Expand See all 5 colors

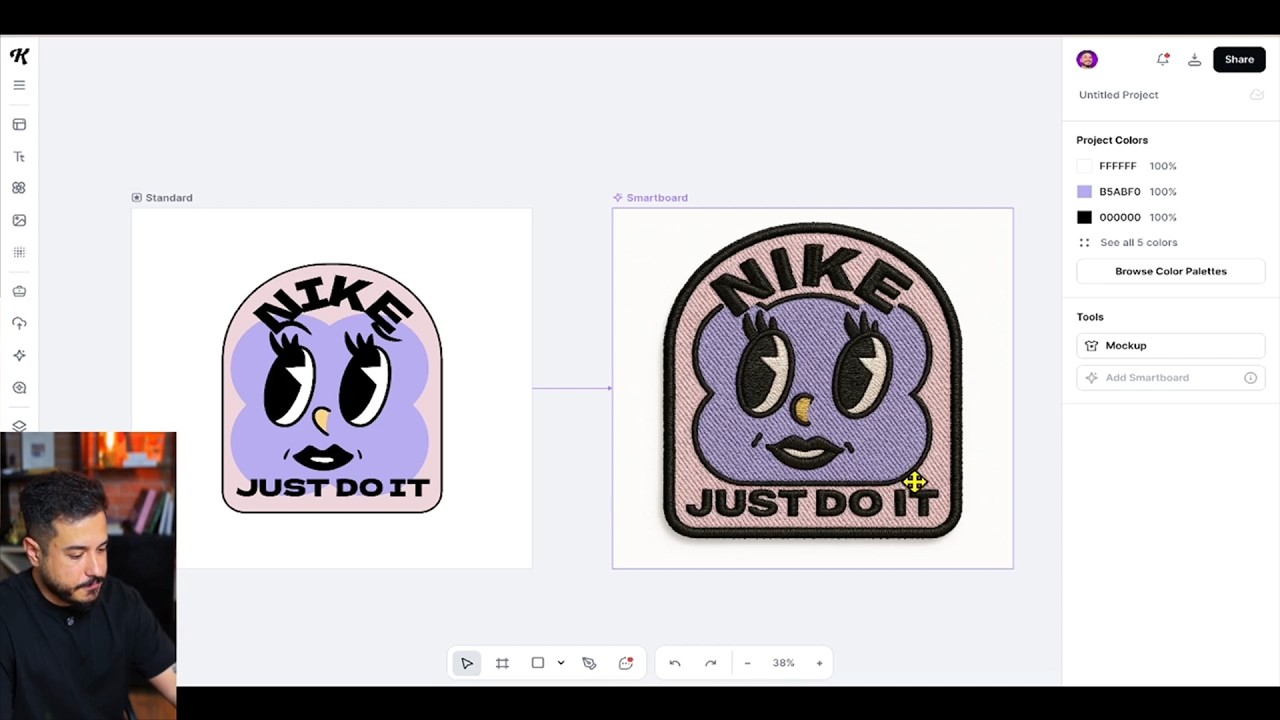pos(1138,243)
